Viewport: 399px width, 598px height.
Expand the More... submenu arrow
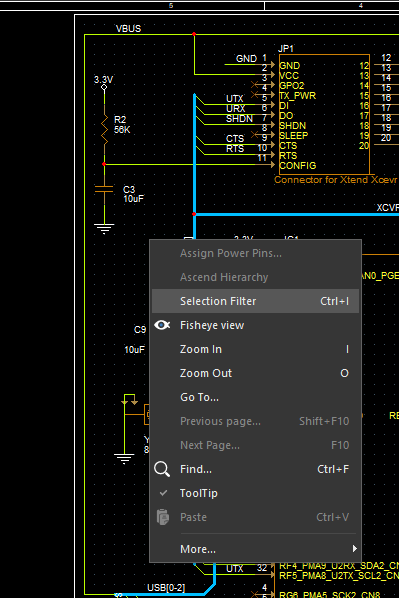point(354,548)
